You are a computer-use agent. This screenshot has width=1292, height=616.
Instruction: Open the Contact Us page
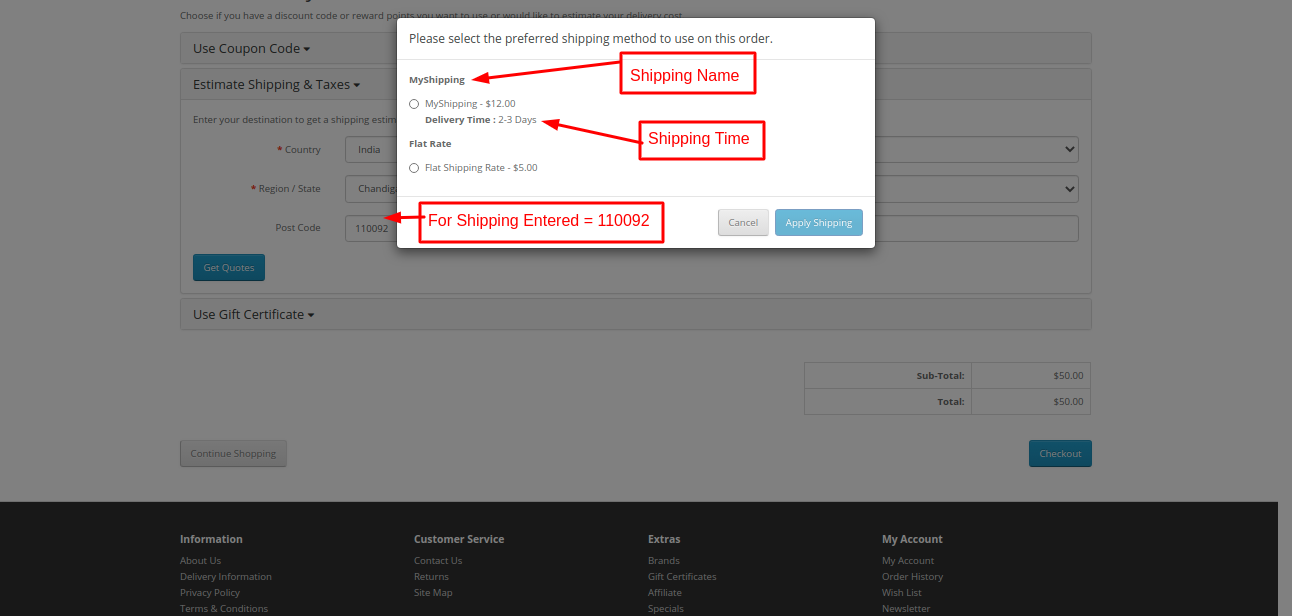(x=437, y=560)
